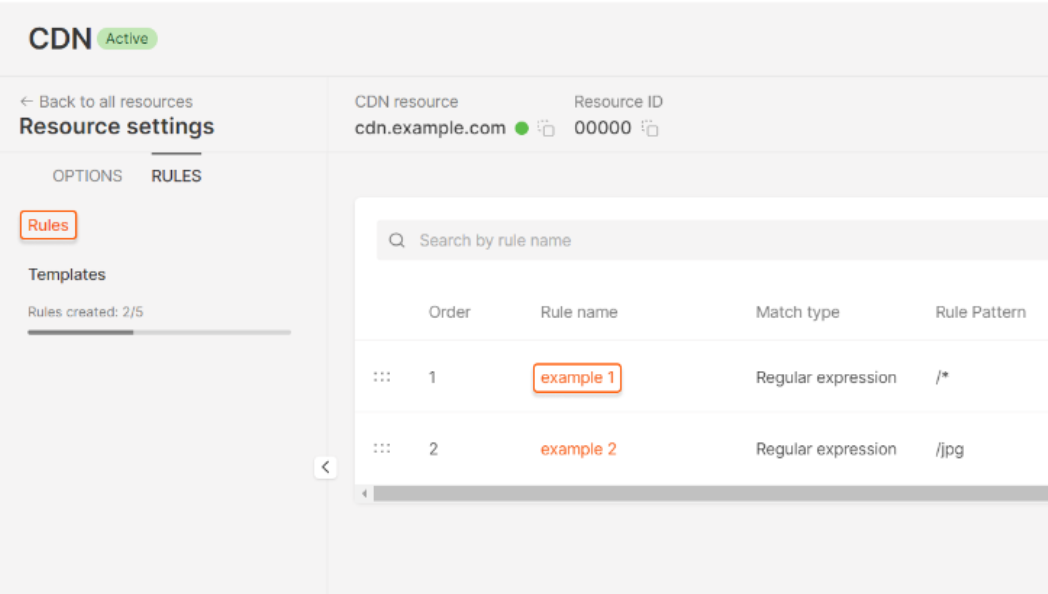The width and height of the screenshot is (1048, 594).
Task: Click the Rules created progress bar
Action: 159,332
